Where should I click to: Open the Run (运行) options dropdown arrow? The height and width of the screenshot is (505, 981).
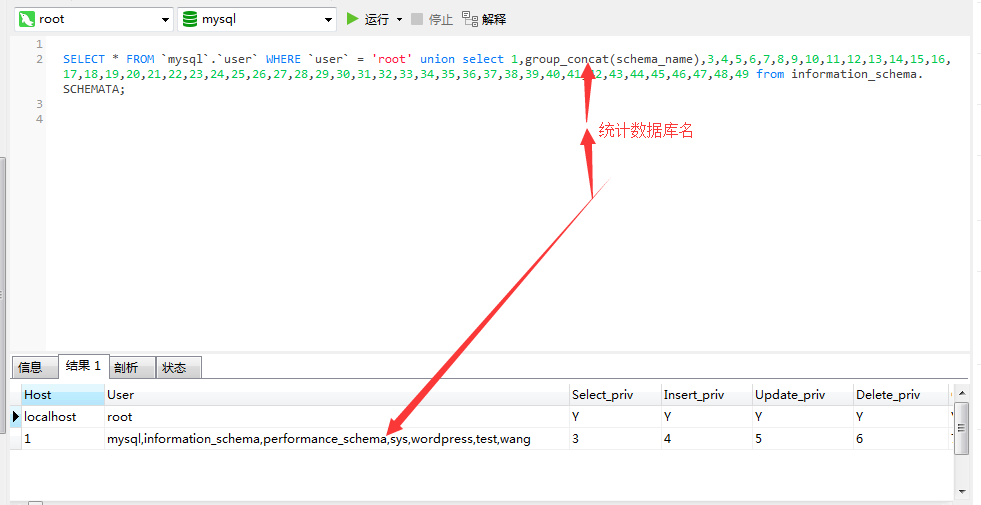coord(399,19)
